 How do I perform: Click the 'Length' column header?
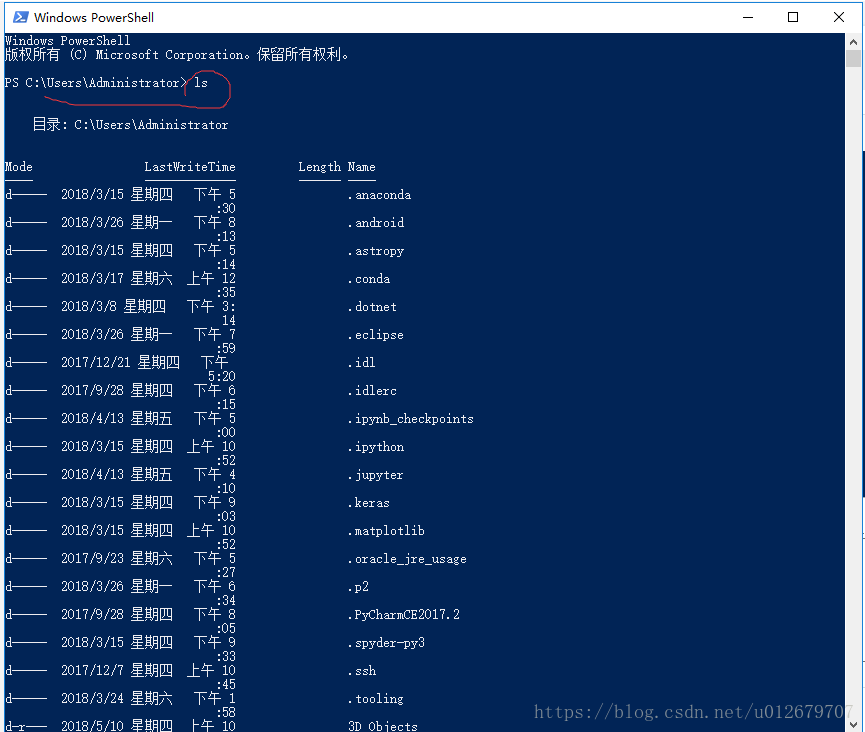tap(319, 167)
